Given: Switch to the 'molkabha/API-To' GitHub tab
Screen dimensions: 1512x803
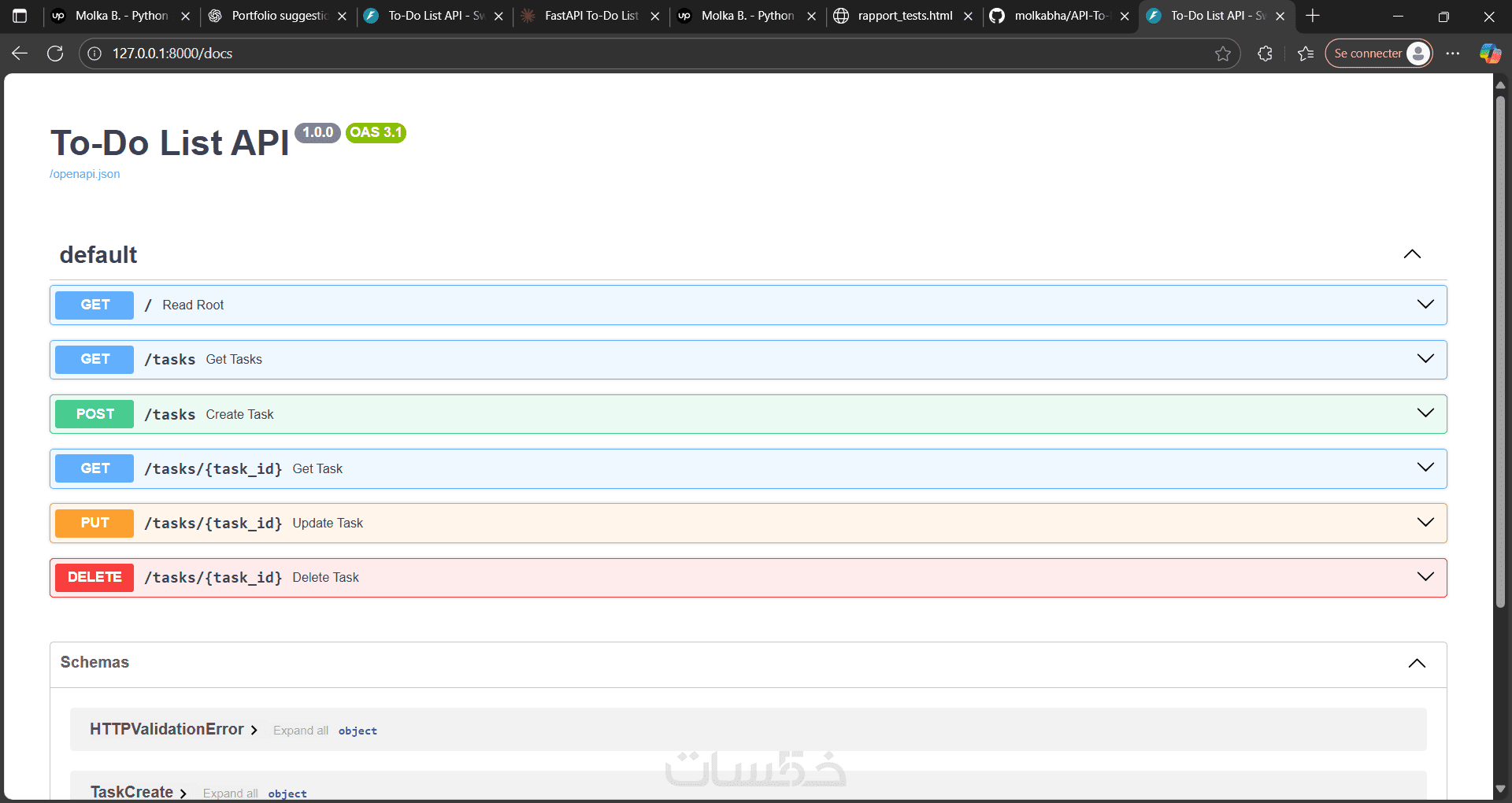Looking at the screenshot, I should (1060, 16).
